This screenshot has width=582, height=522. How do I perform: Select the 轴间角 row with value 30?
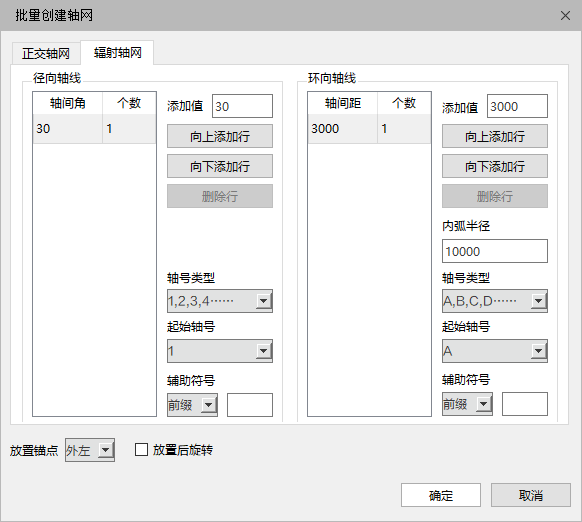94,128
